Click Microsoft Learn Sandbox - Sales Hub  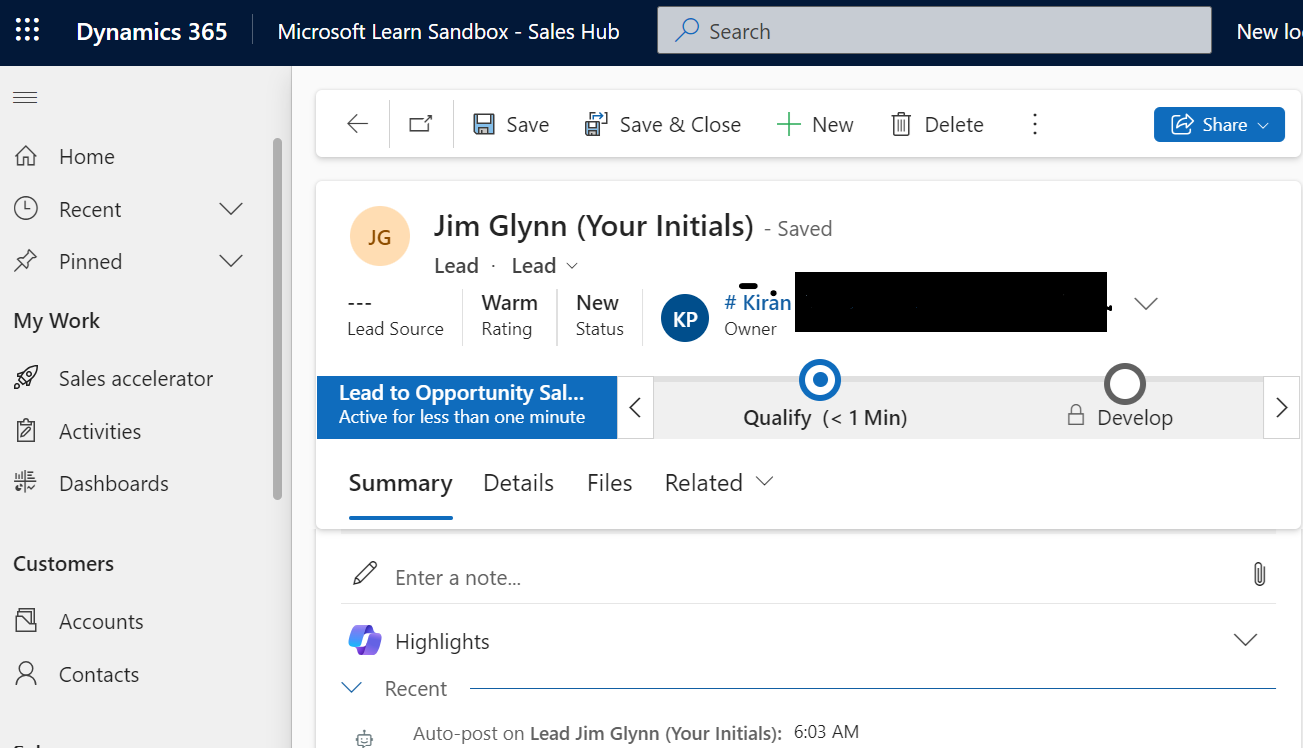[x=448, y=31]
